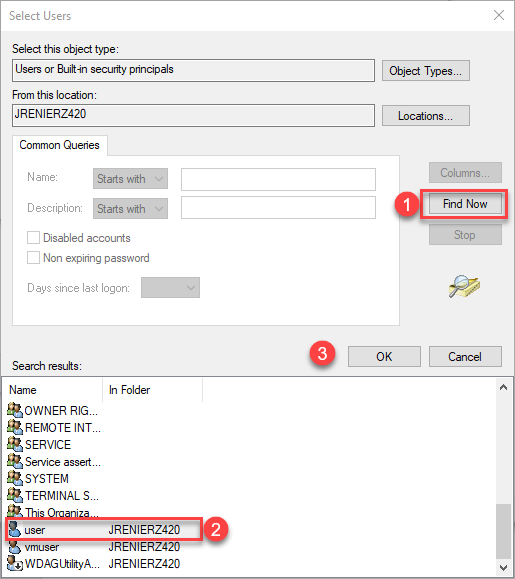Click the TERMINAL SERVER USER group icon
The height and width of the screenshot is (579, 515).
(15, 495)
